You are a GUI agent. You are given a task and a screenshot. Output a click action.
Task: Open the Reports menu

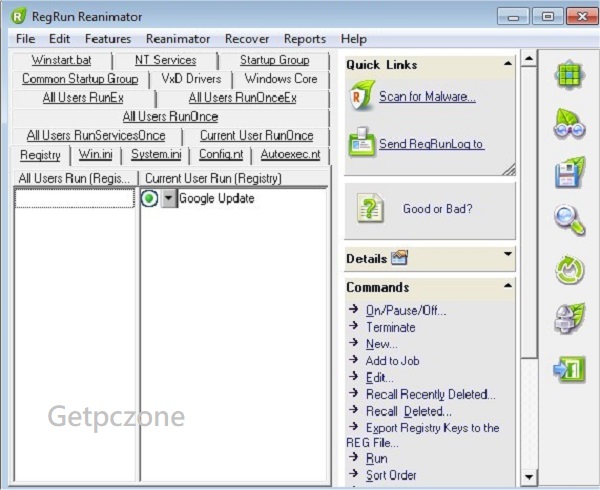(305, 39)
